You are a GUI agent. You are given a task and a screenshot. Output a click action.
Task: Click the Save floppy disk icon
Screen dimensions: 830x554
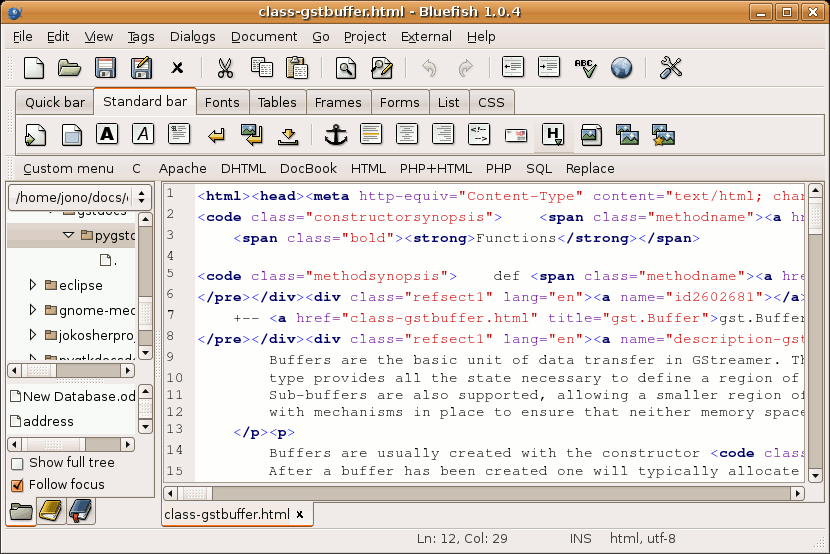pos(106,68)
